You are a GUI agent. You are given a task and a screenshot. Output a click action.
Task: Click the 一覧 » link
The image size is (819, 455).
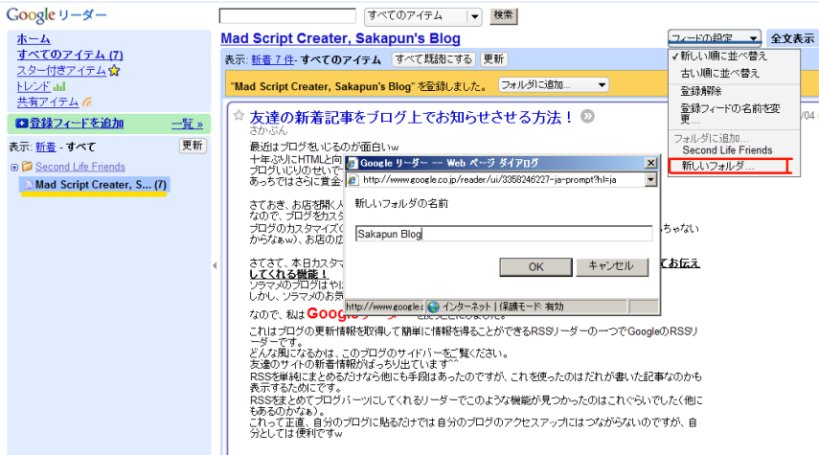tap(187, 124)
